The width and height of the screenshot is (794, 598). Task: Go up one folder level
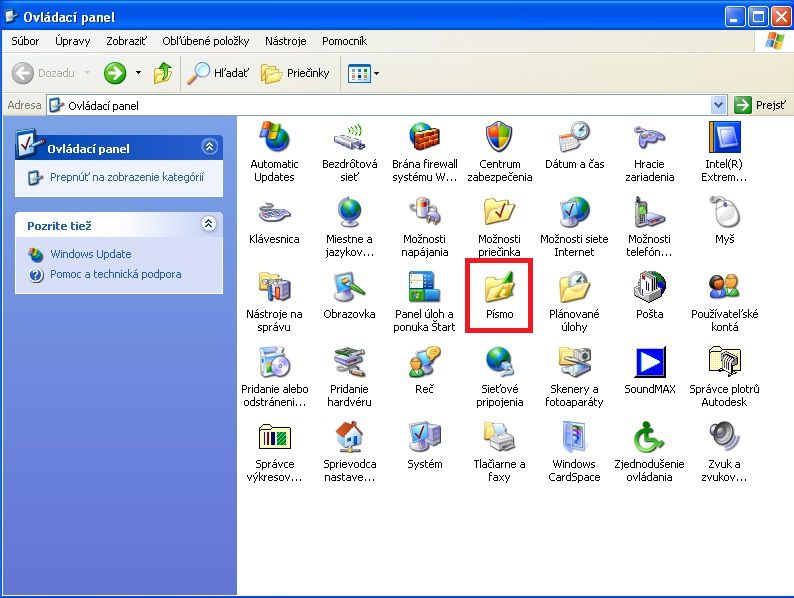162,73
